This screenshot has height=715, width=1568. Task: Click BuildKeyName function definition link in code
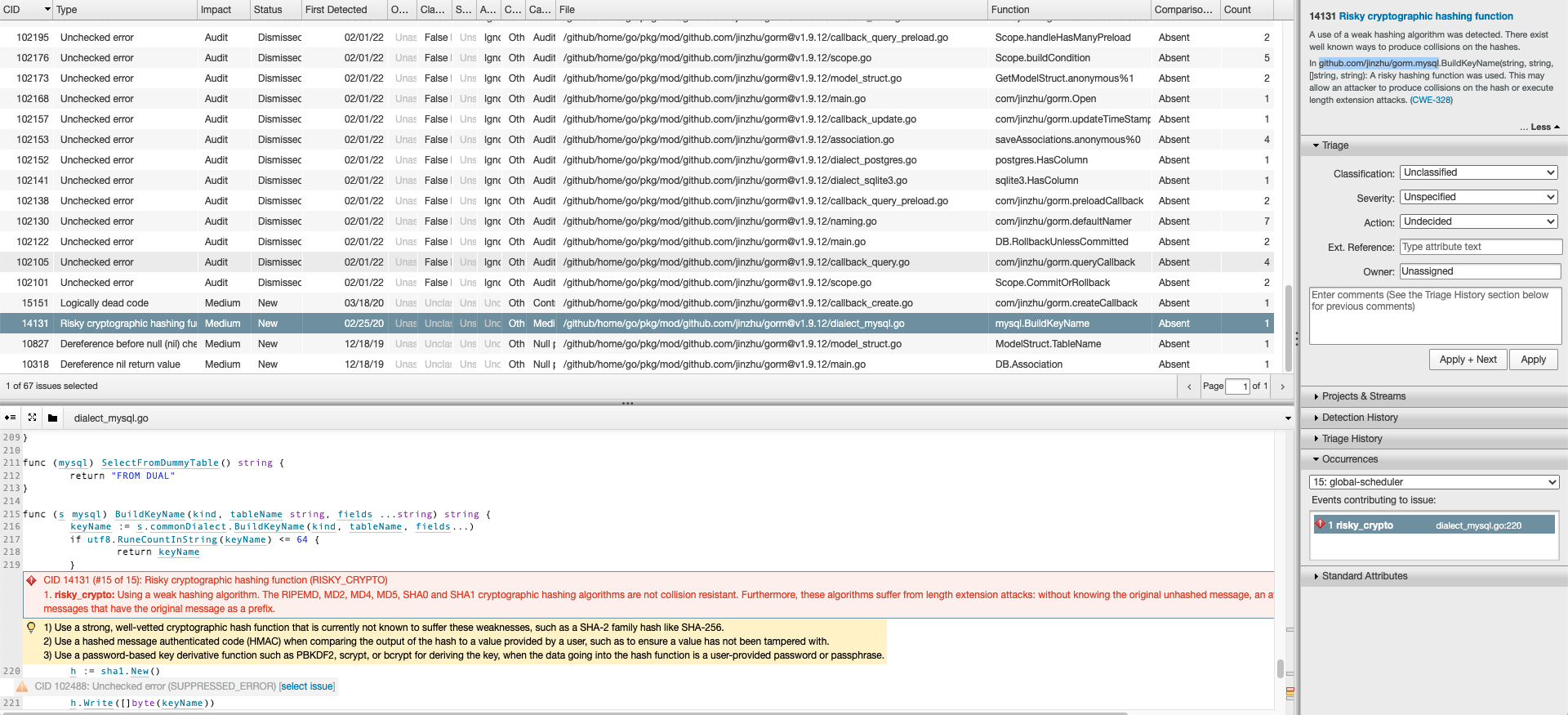150,514
